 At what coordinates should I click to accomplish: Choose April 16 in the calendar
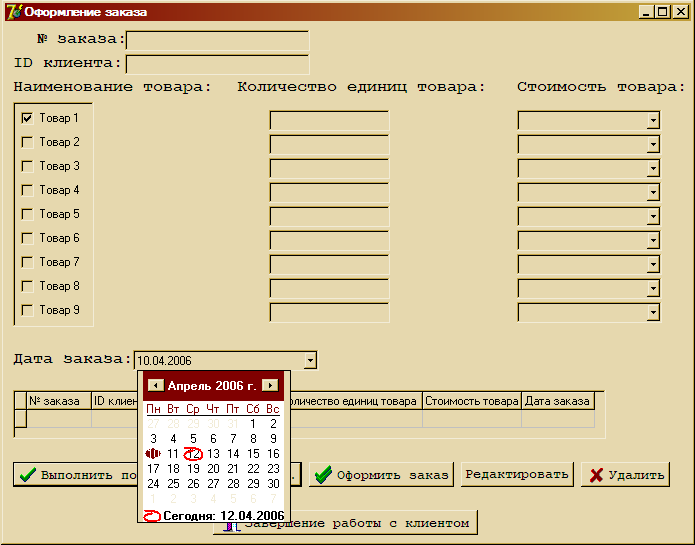273,454
